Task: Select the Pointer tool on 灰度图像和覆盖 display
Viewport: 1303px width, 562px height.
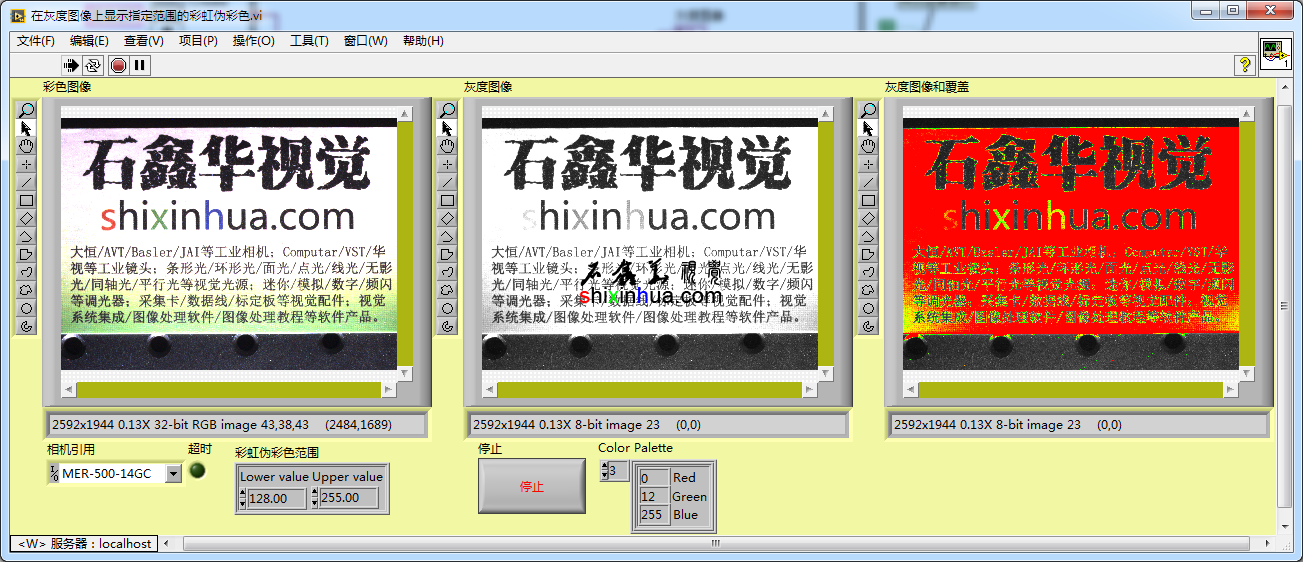Action: [x=868, y=128]
